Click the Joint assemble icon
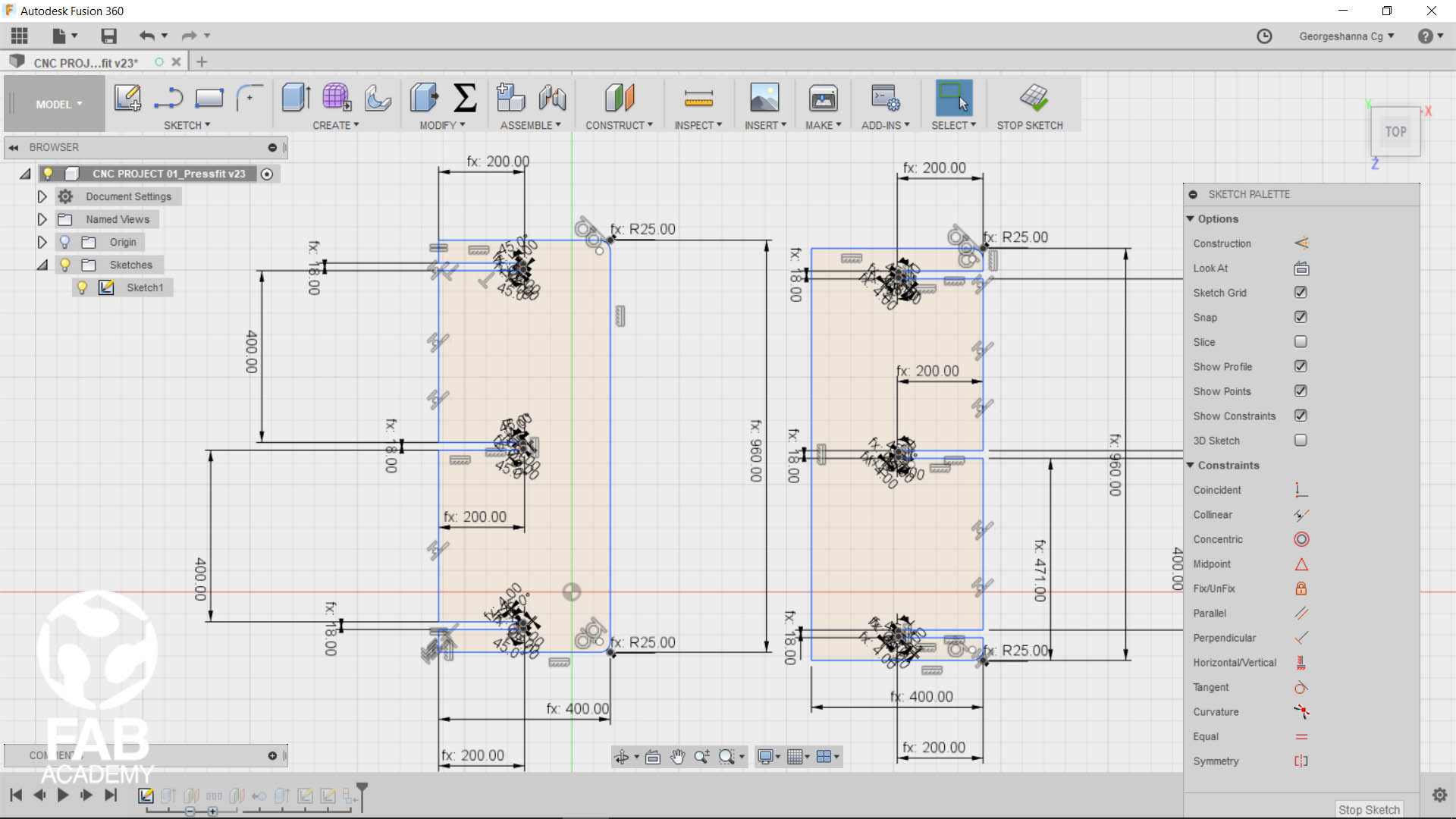 [552, 98]
